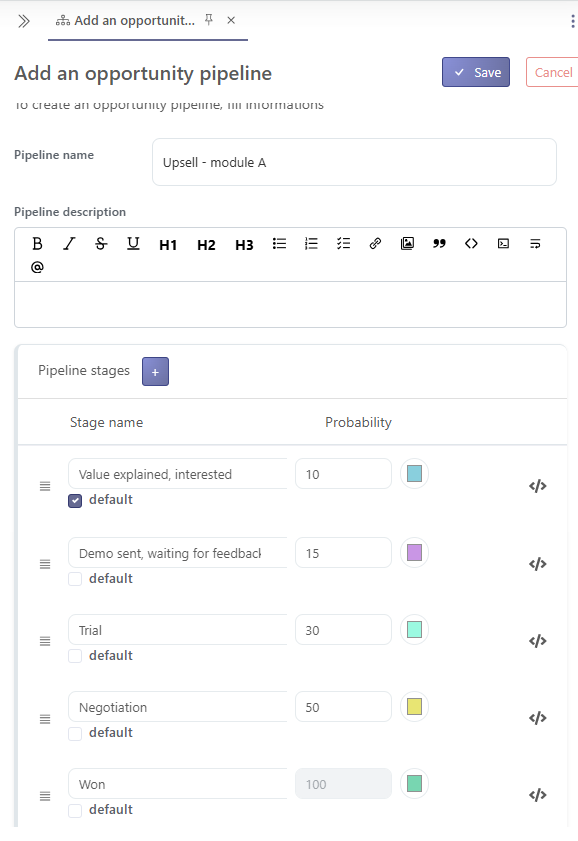Open the three-dot options menu
The height and width of the screenshot is (841, 578).
coord(573,21)
